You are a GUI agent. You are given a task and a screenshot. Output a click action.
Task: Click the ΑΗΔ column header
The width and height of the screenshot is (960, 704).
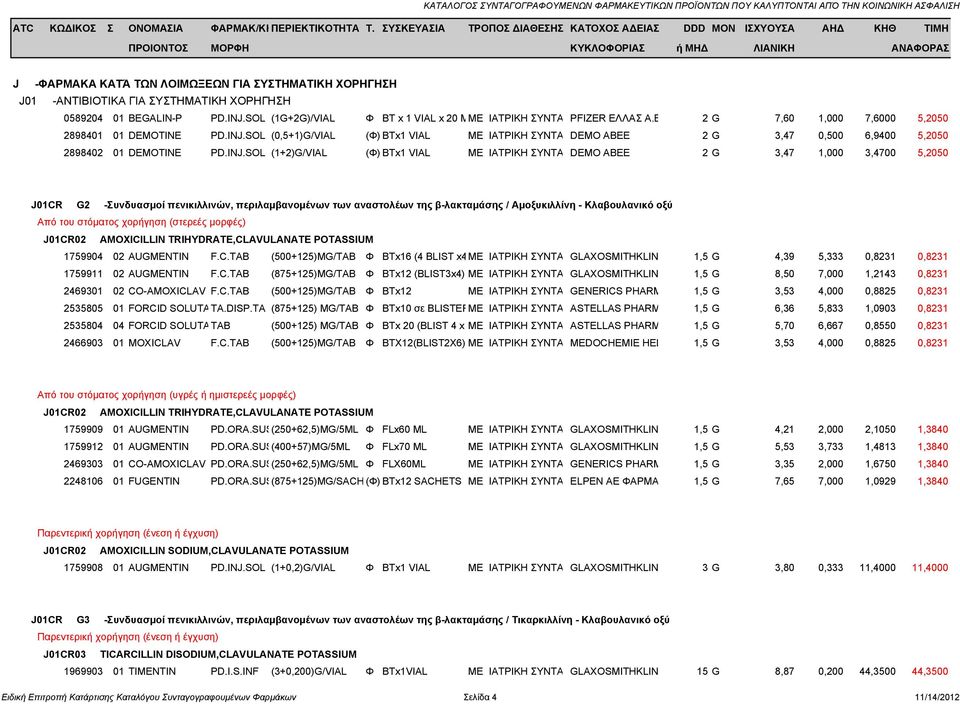(x=833, y=28)
